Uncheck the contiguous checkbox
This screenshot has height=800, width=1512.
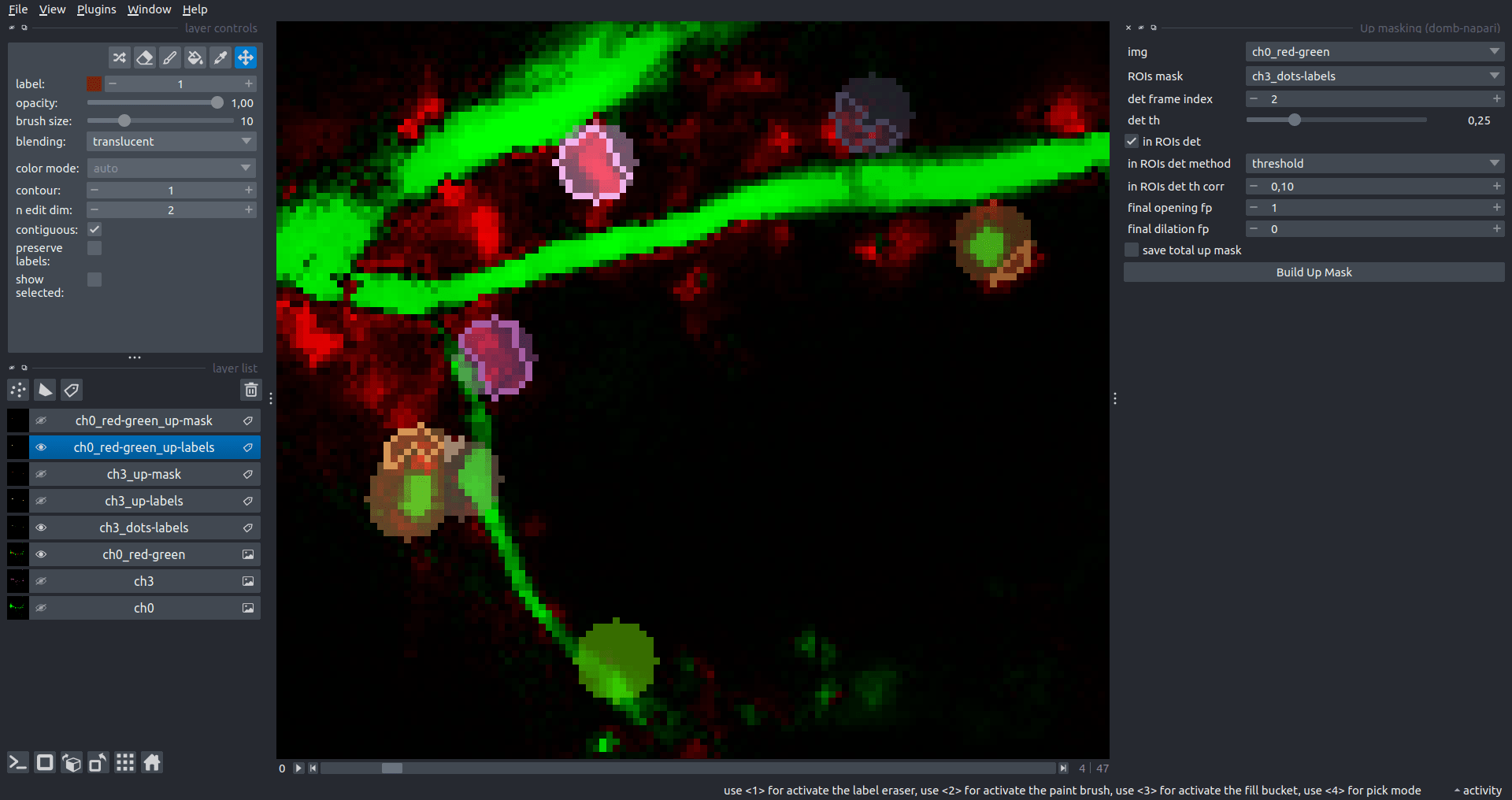[x=94, y=229]
